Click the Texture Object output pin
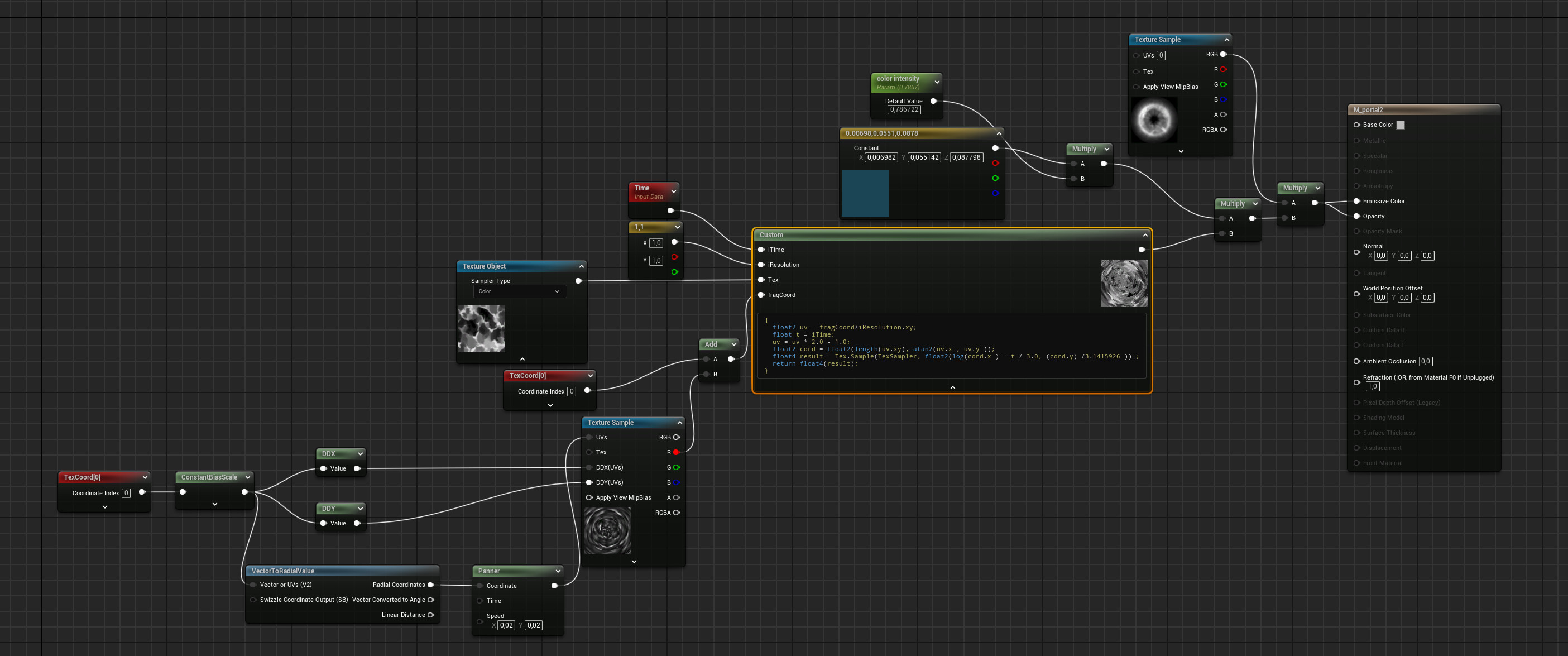The image size is (1568, 656). pos(578,281)
